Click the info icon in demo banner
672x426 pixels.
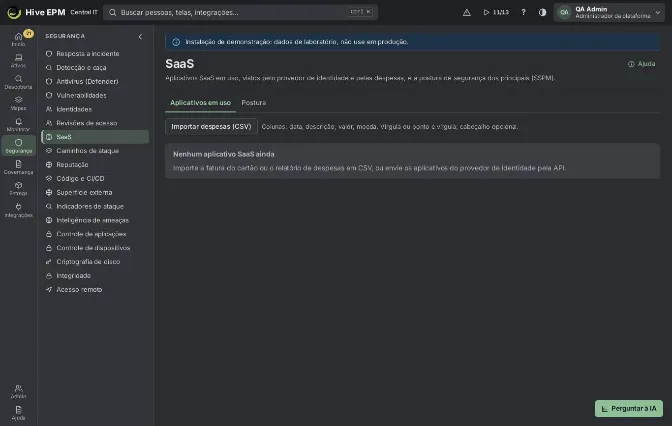coord(176,42)
